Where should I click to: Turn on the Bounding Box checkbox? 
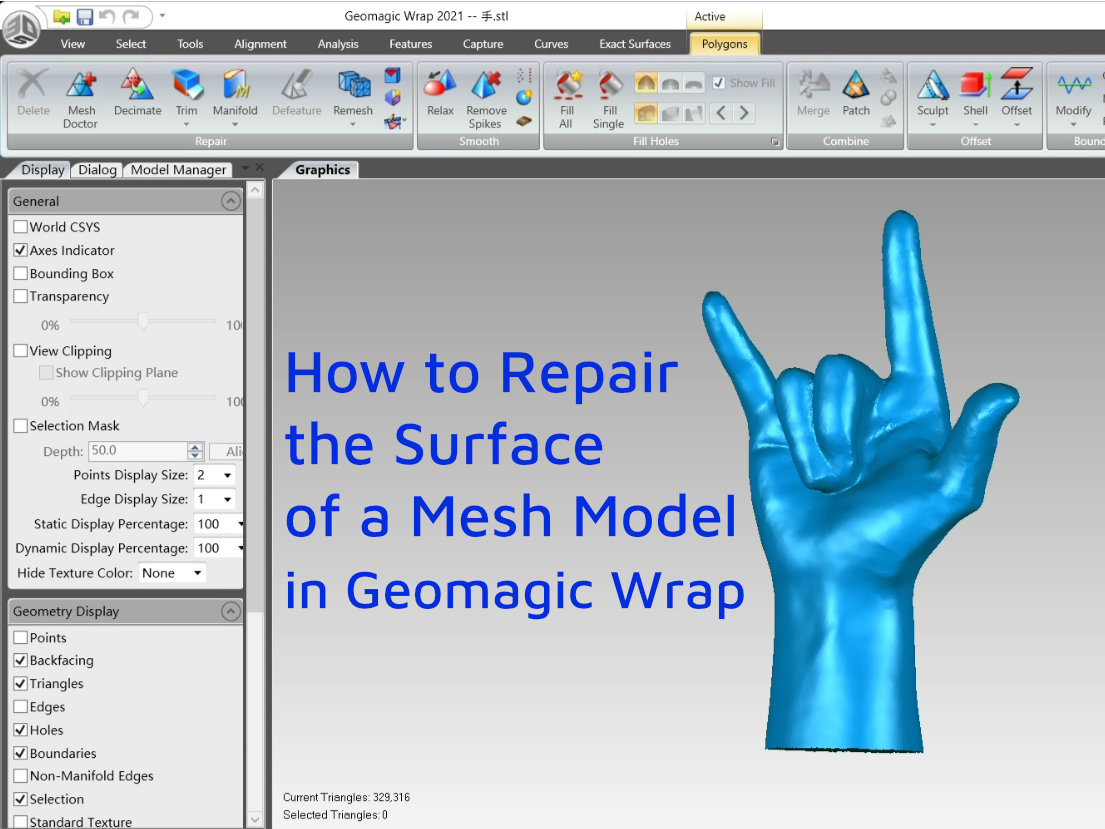click(21, 274)
